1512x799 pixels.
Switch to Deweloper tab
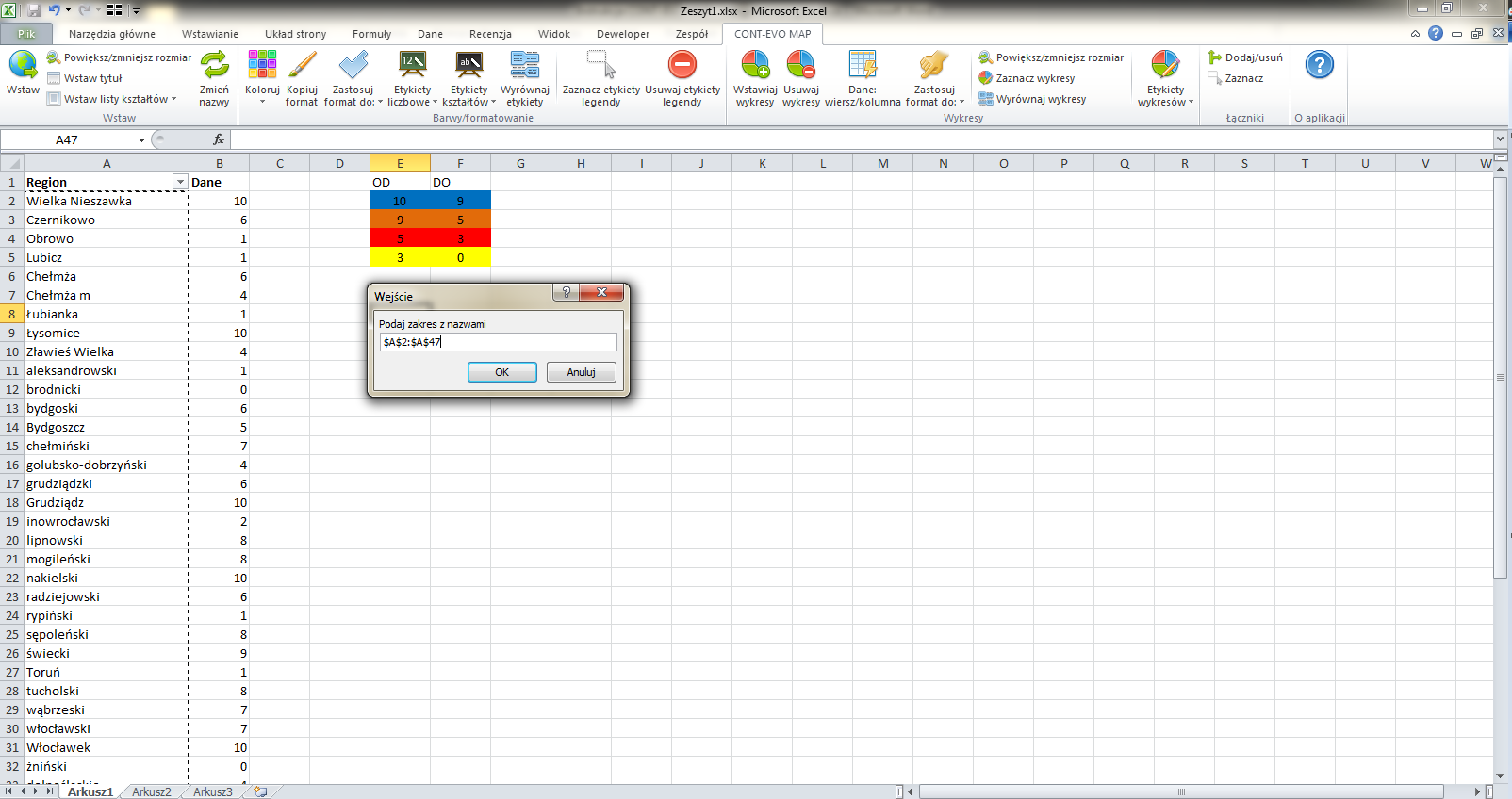coord(623,34)
